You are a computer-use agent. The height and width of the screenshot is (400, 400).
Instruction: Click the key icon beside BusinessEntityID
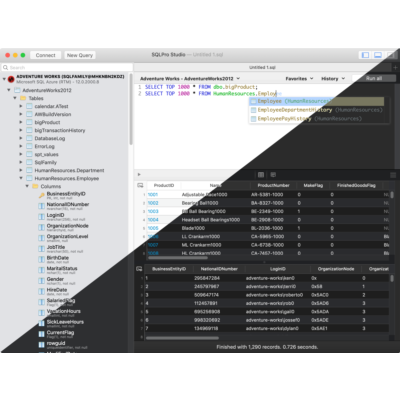pos(42,196)
